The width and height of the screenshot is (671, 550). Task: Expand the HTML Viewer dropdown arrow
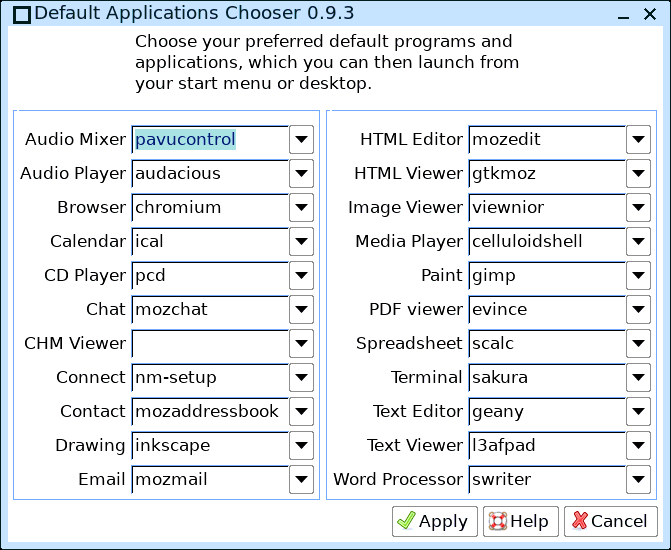(638, 173)
